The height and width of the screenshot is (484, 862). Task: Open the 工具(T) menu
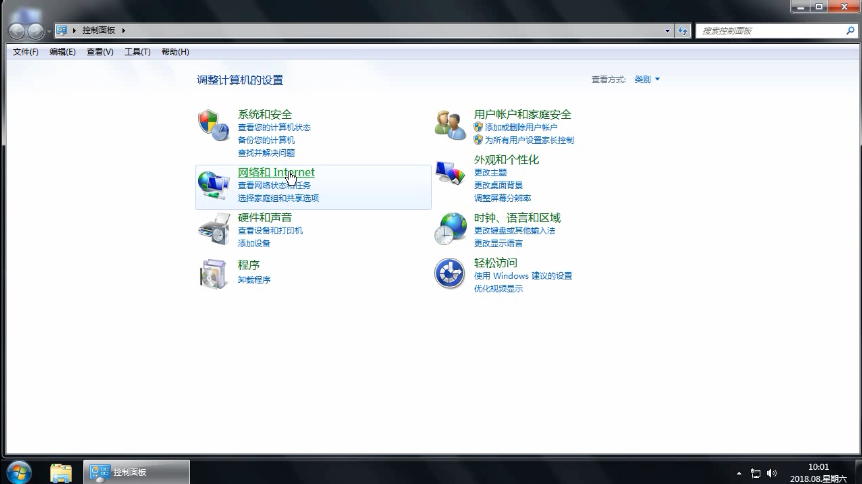click(x=137, y=52)
